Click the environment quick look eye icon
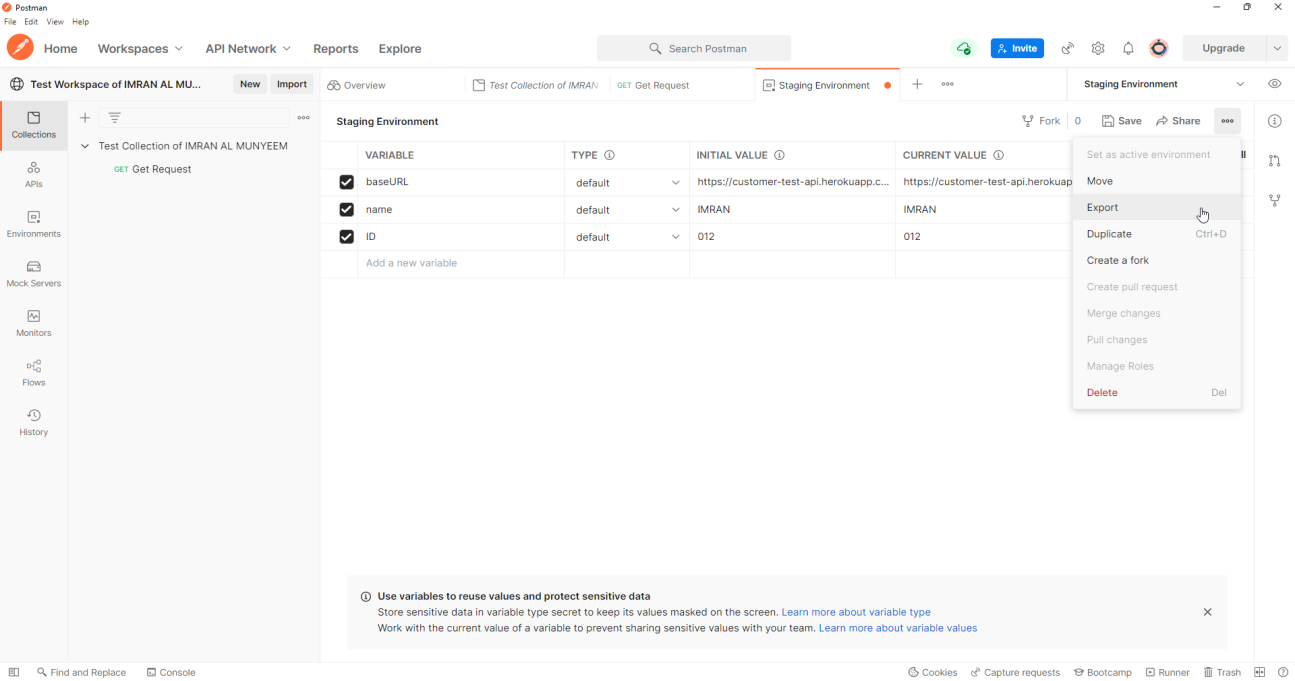This screenshot has height=681, width=1295. pyautogui.click(x=1275, y=84)
